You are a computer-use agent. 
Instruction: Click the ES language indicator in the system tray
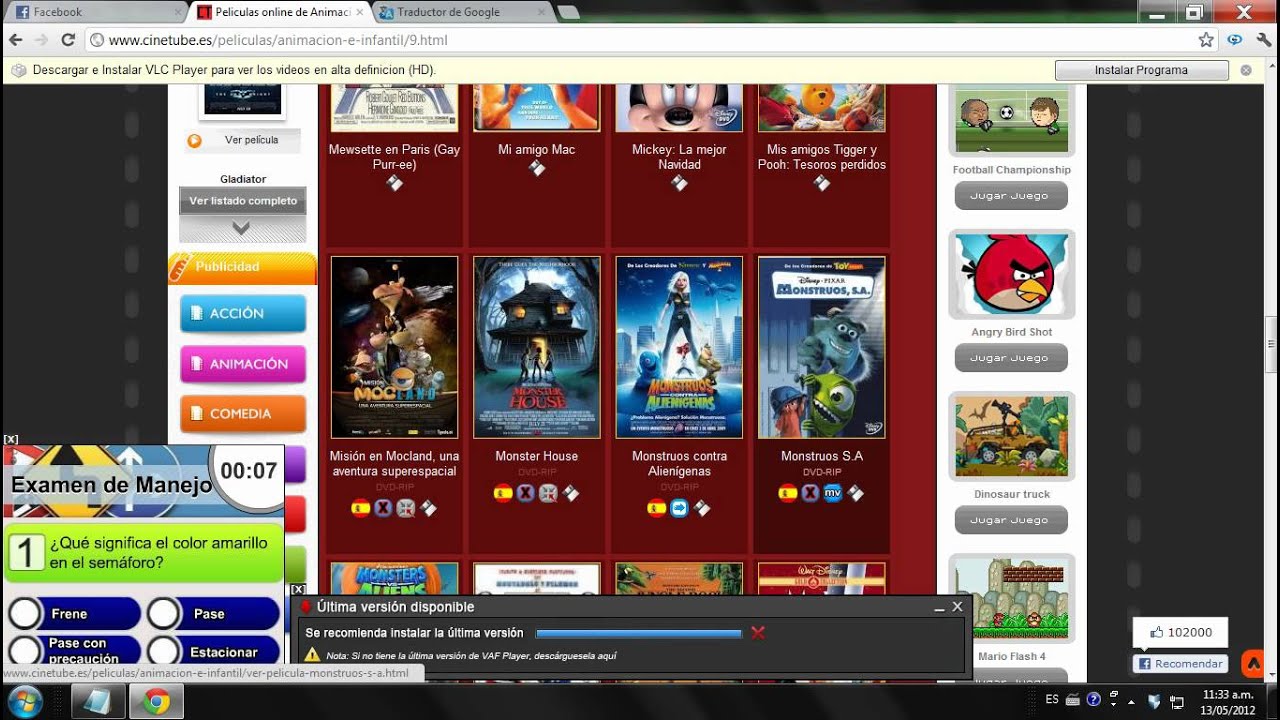1052,700
